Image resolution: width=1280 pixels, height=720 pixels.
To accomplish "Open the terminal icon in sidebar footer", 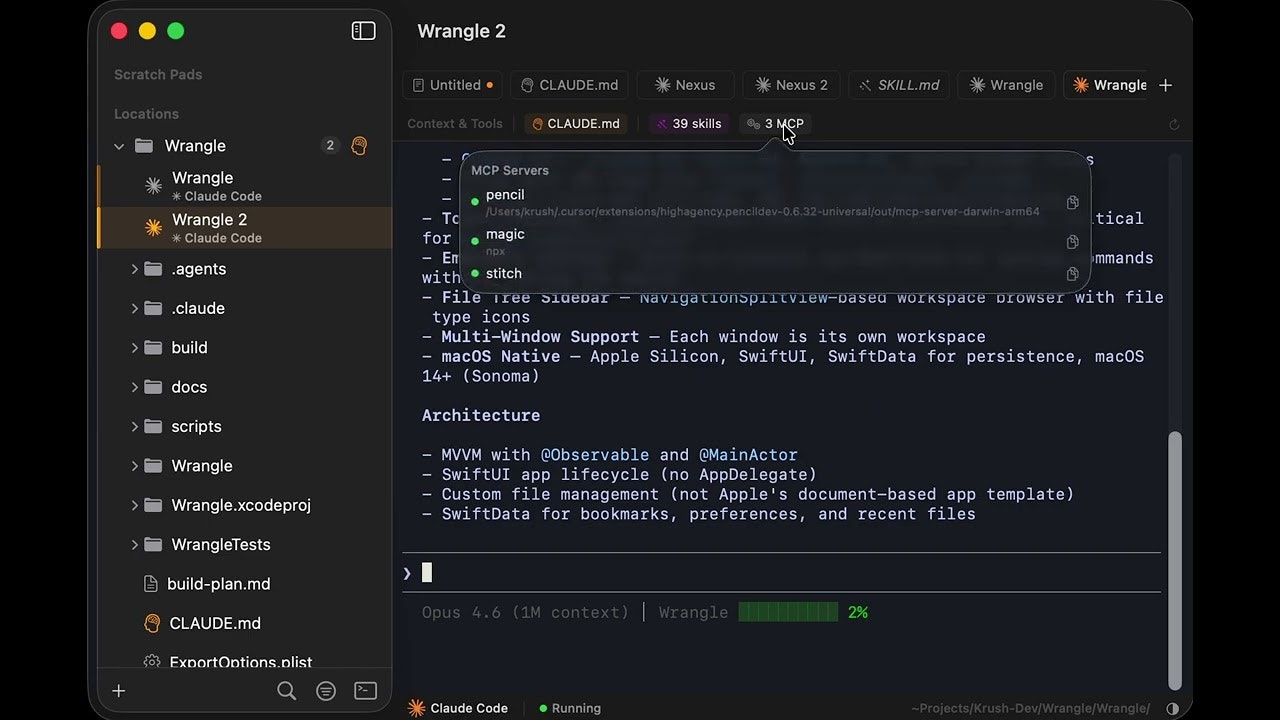I will (365, 691).
